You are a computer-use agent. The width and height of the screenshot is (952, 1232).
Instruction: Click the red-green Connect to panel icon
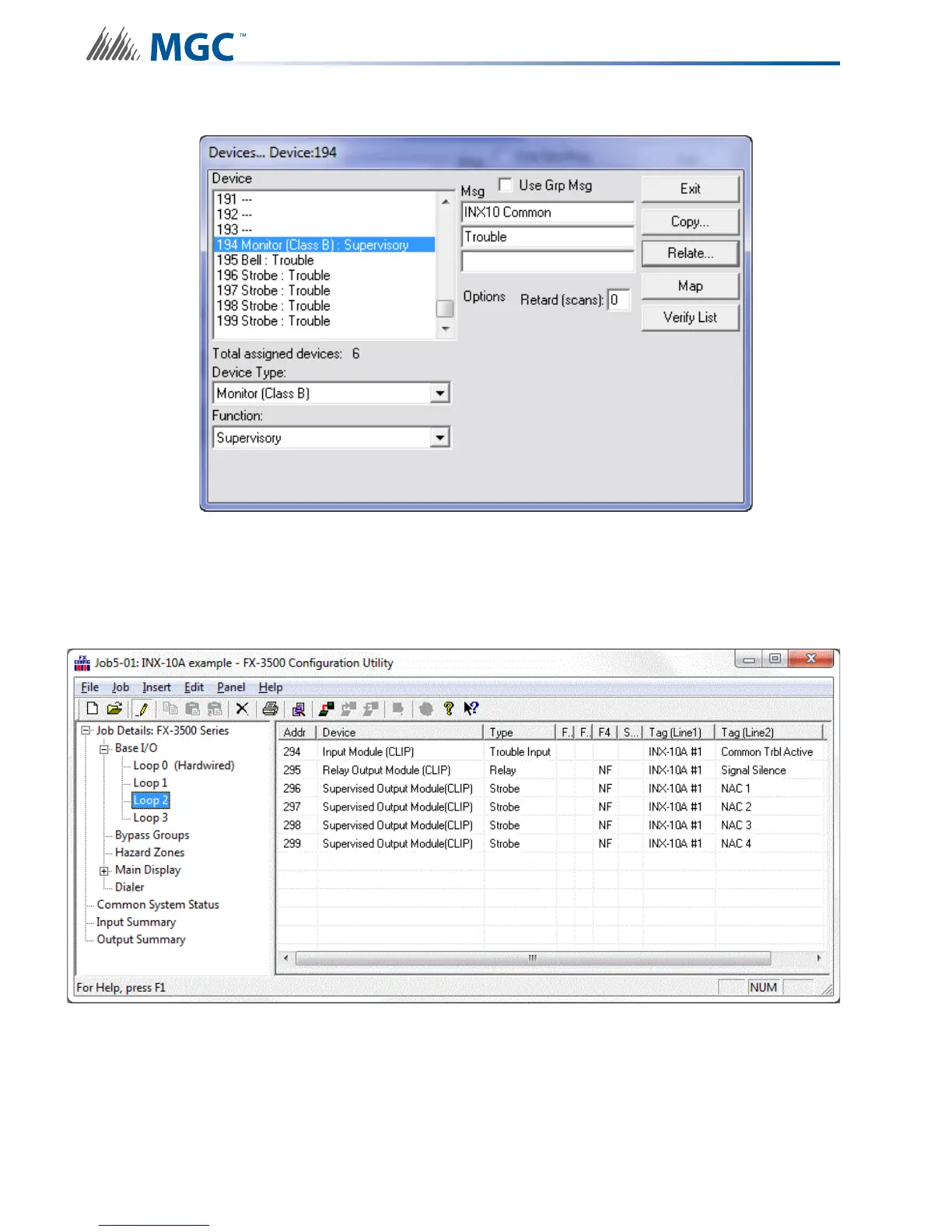(x=327, y=709)
